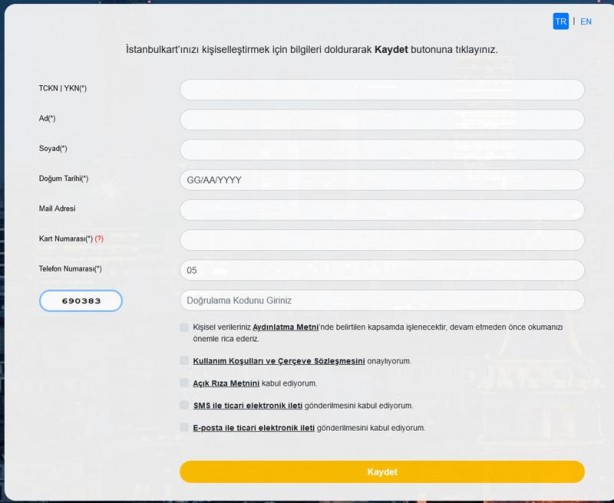Screen dimensions: 614x503
Task: Check SMS ile ticari elektronik ileti checkbox
Action: 184,405
